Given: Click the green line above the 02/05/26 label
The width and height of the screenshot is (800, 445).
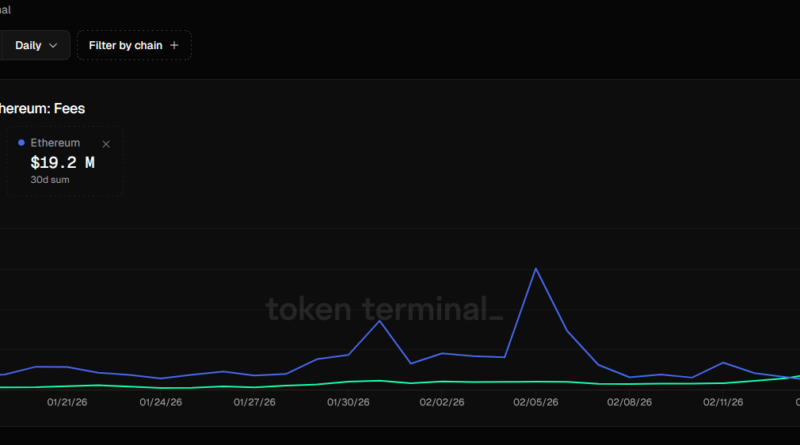Looking at the screenshot, I should (536, 382).
